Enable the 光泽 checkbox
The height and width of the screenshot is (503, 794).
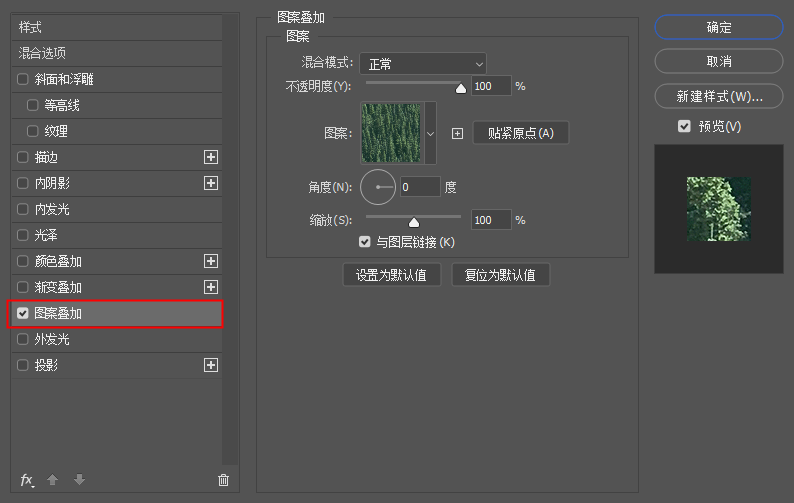coord(23,235)
